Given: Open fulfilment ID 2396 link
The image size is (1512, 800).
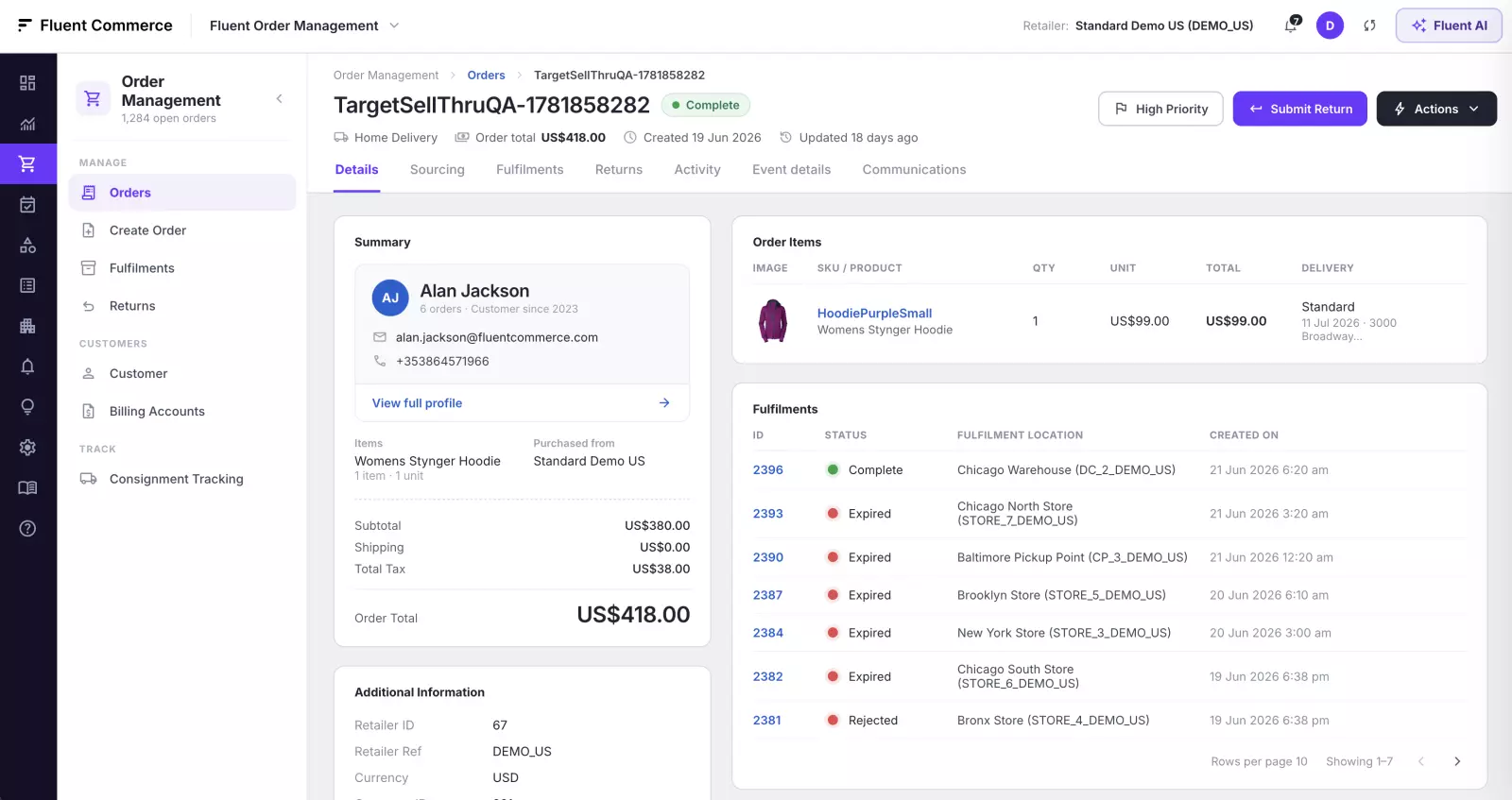Looking at the screenshot, I should (x=768, y=470).
